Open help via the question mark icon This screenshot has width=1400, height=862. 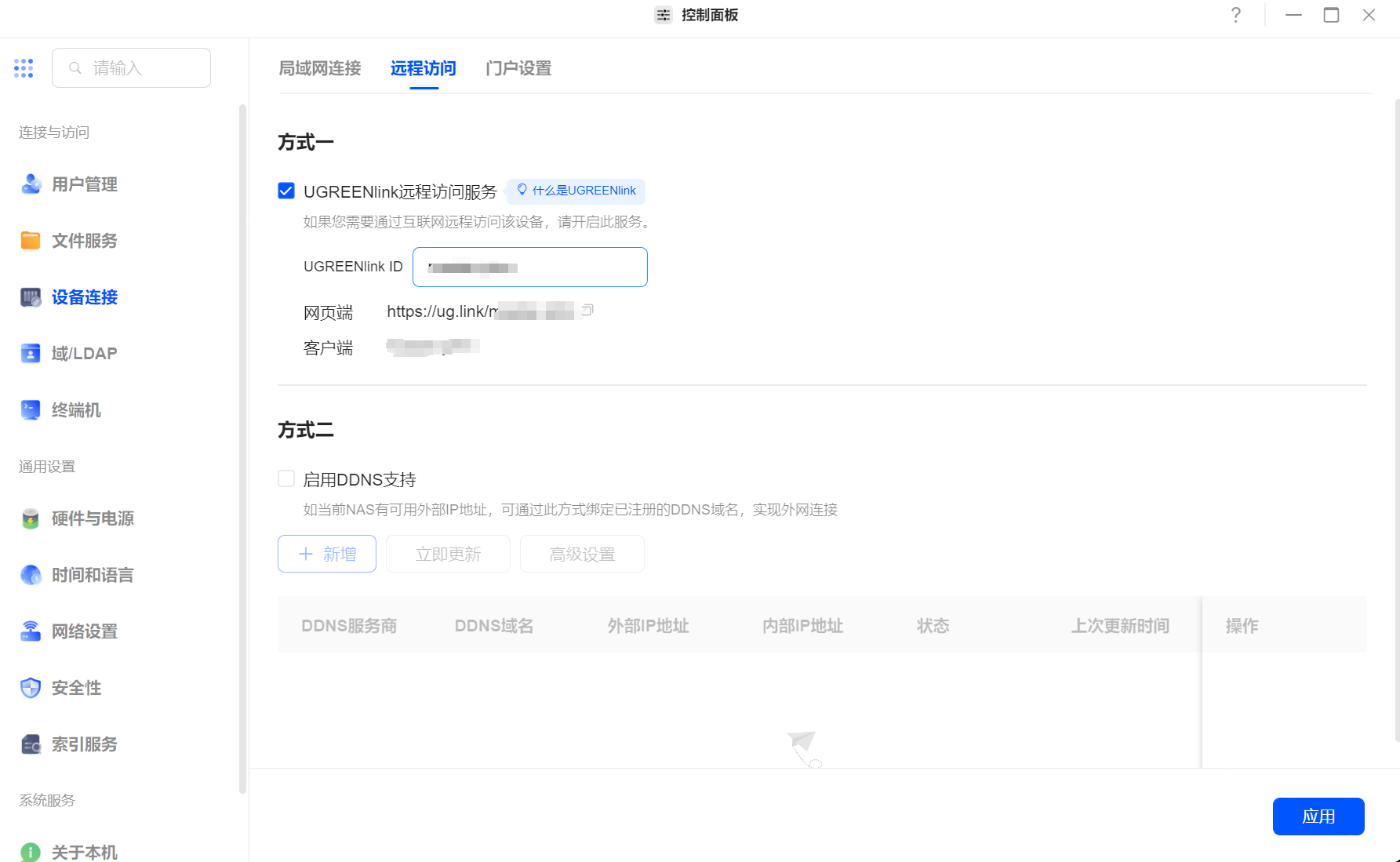pyautogui.click(x=1235, y=15)
